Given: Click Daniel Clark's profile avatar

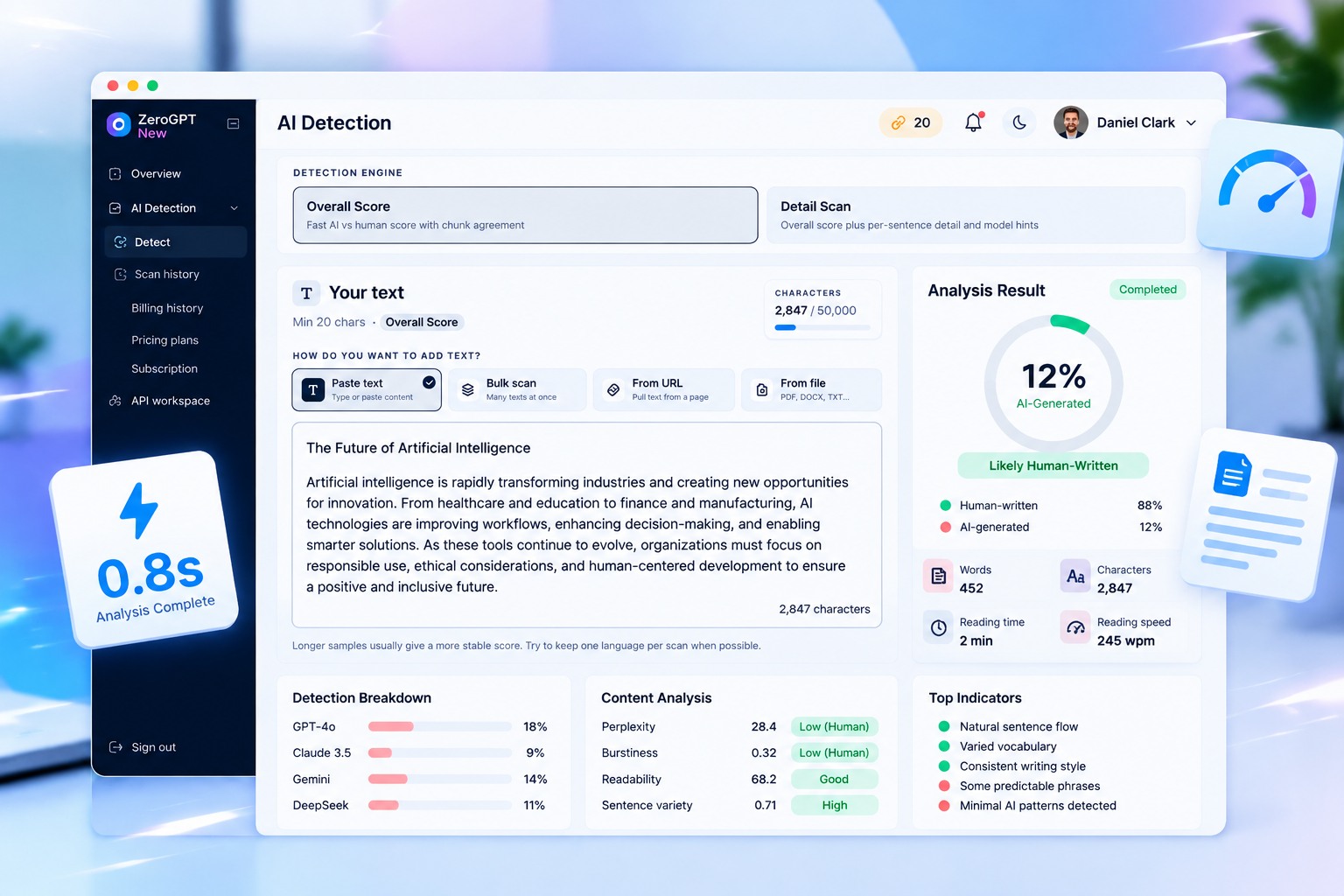Looking at the screenshot, I should [1070, 122].
